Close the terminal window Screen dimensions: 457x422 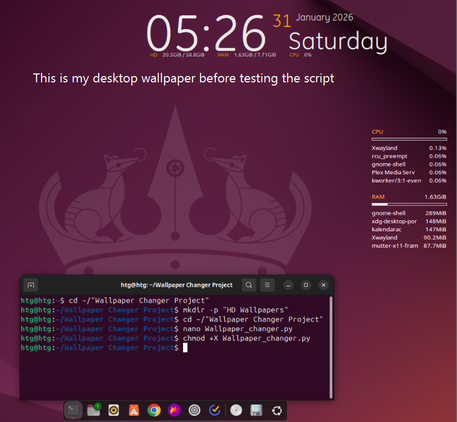[x=323, y=285]
